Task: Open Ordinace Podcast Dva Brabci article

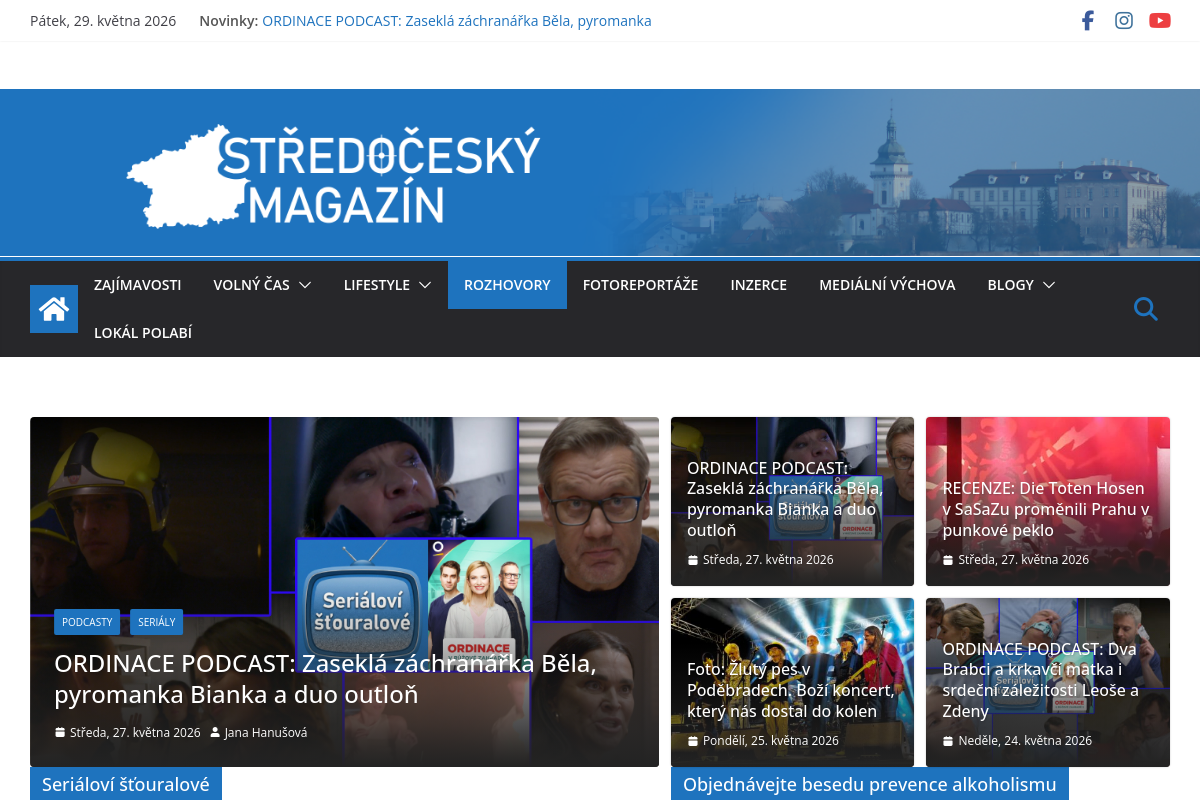Action: coord(1041,680)
